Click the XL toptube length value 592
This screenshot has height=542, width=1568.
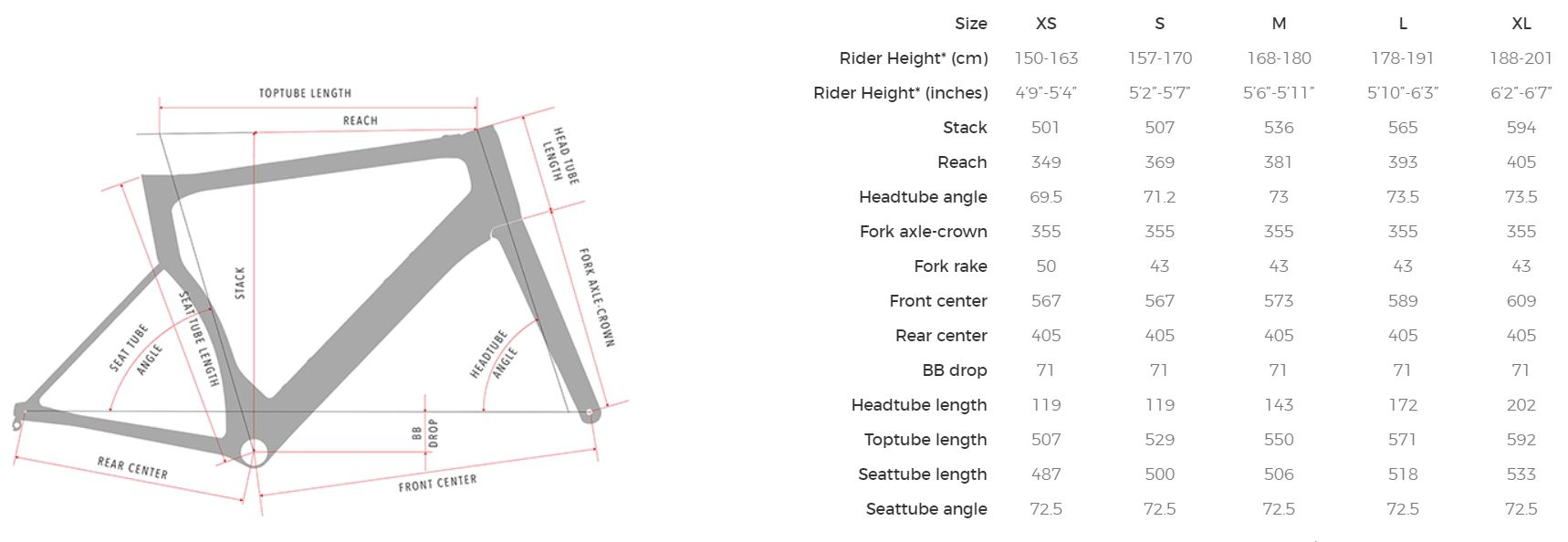(1521, 440)
